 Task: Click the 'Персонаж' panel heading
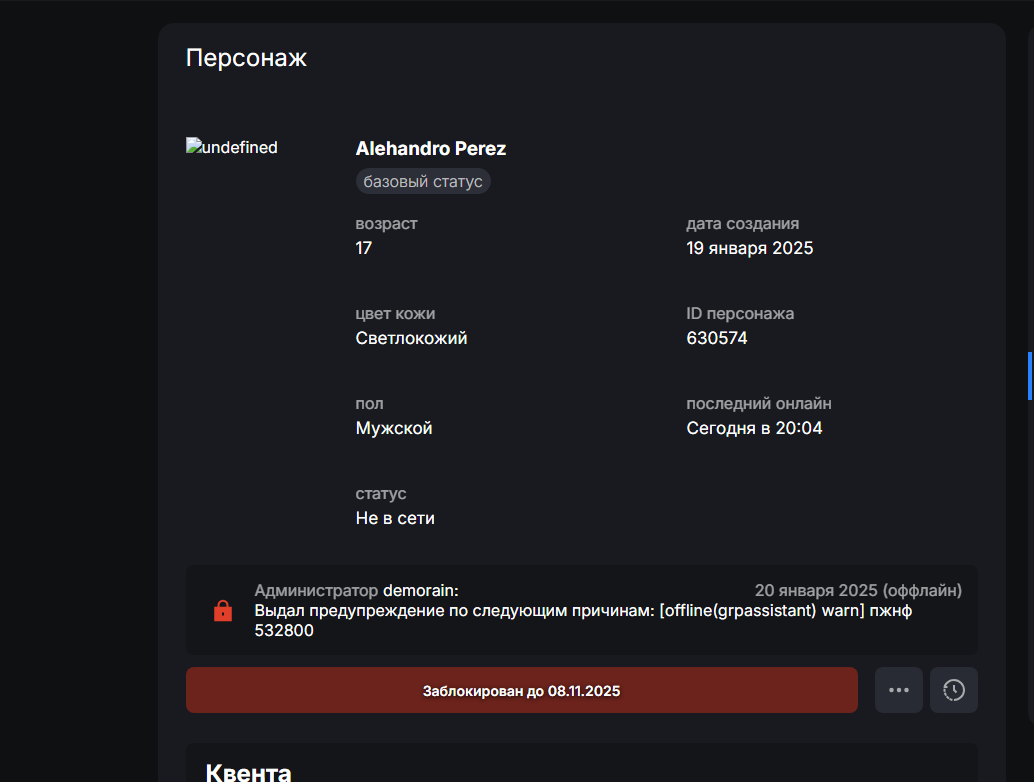(246, 58)
